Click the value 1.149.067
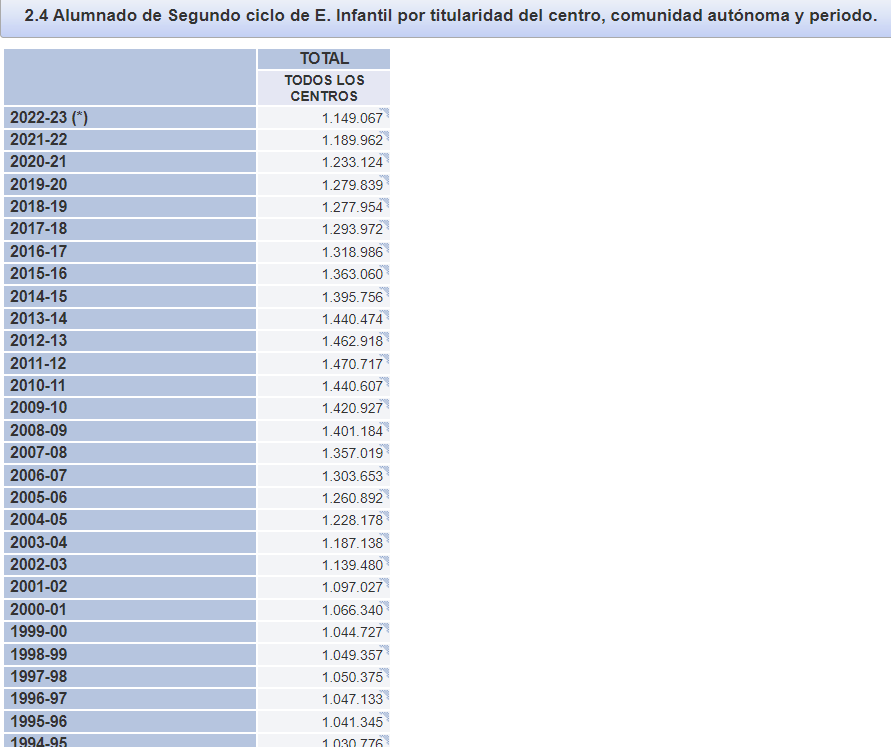 click(x=353, y=118)
